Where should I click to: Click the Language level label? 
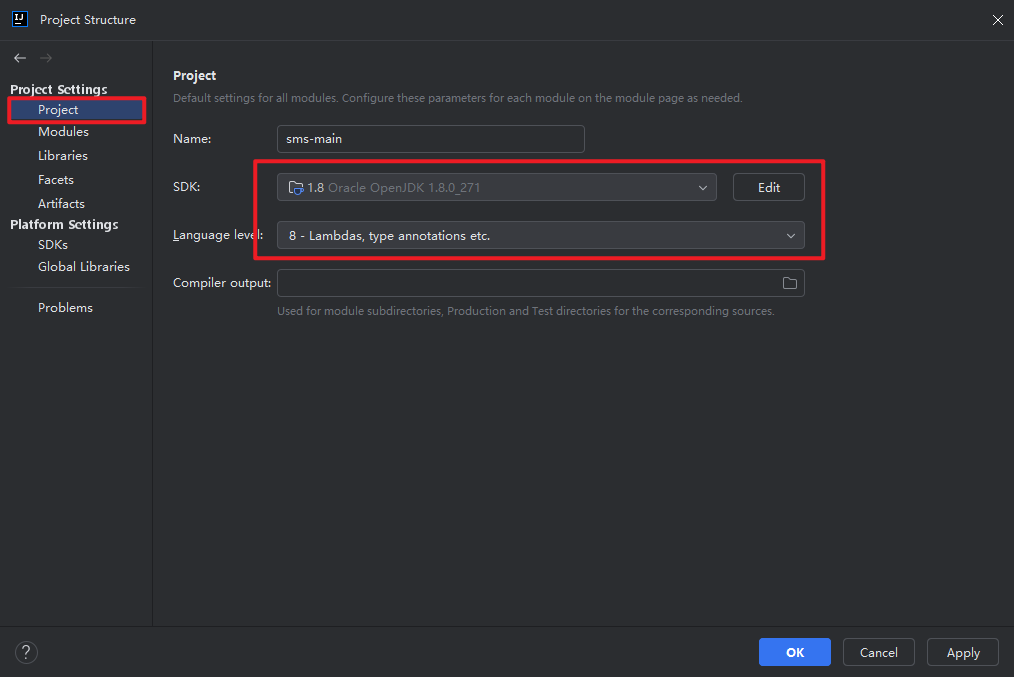[218, 235]
